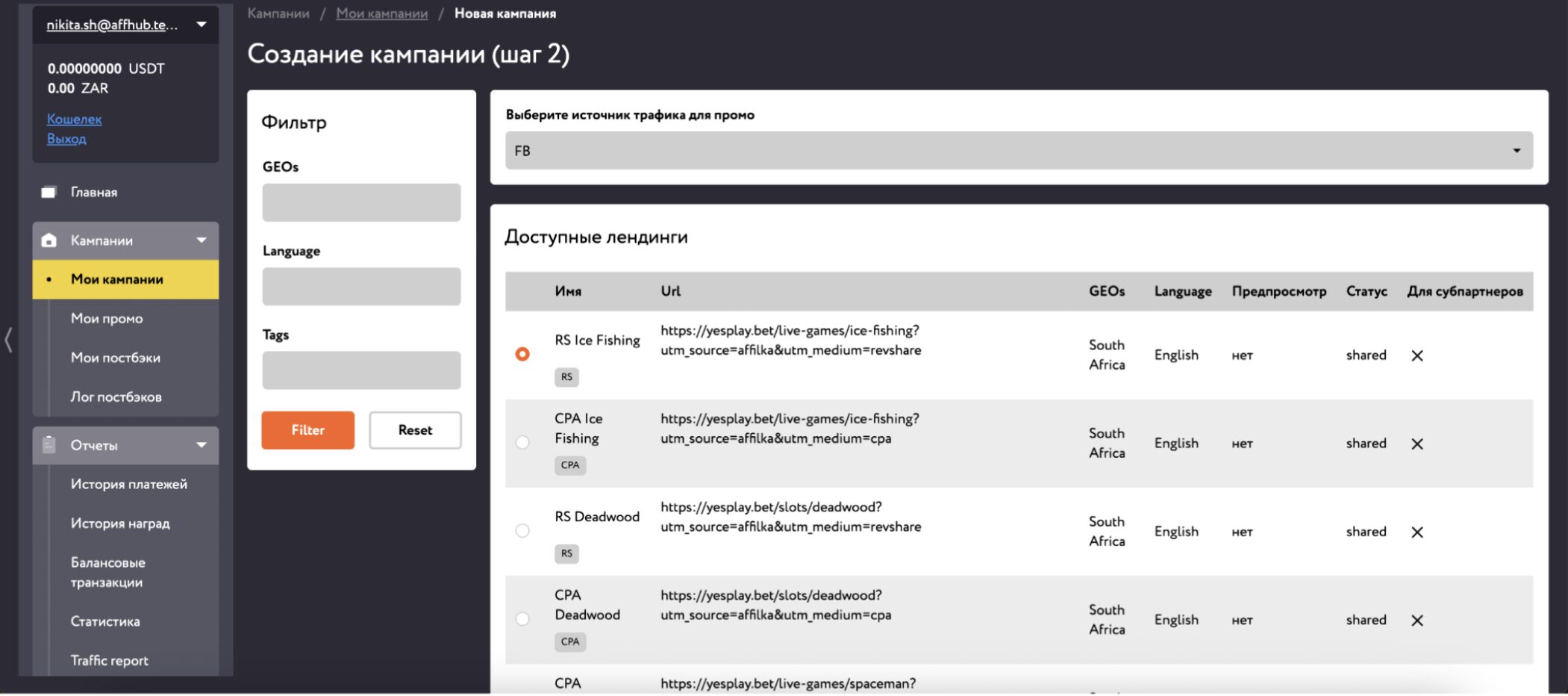The image size is (1568, 696).
Task: Open Мои промо in sidebar
Action: coord(107,319)
